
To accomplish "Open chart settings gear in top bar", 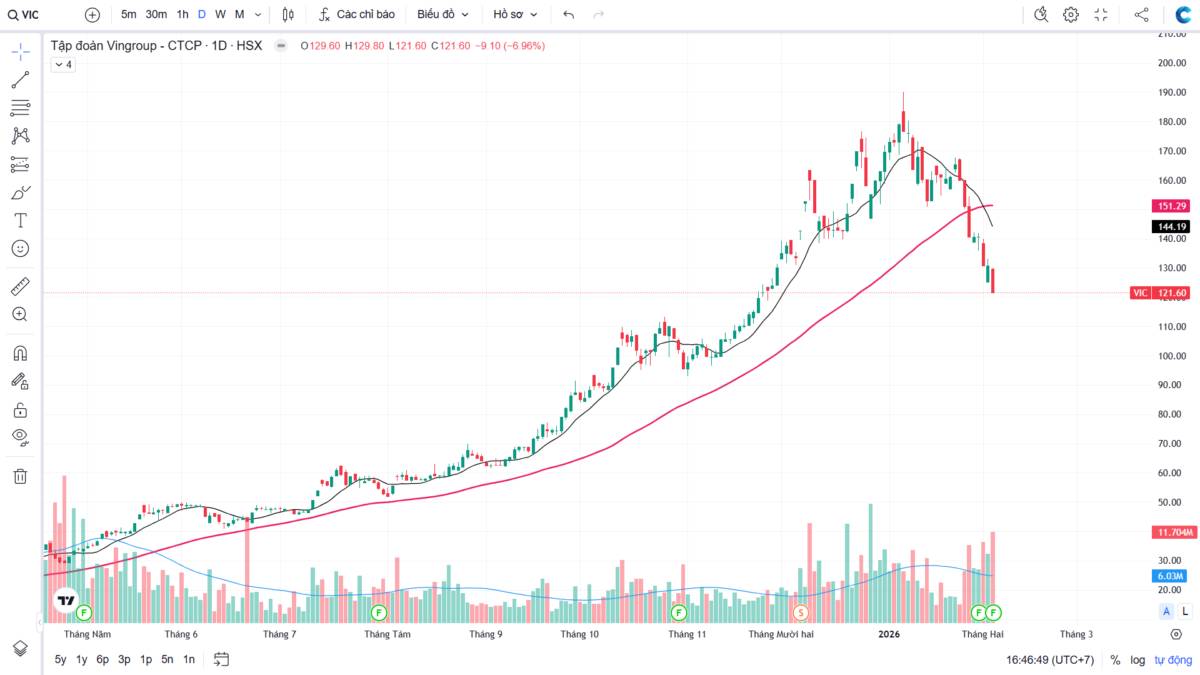I will (1071, 15).
